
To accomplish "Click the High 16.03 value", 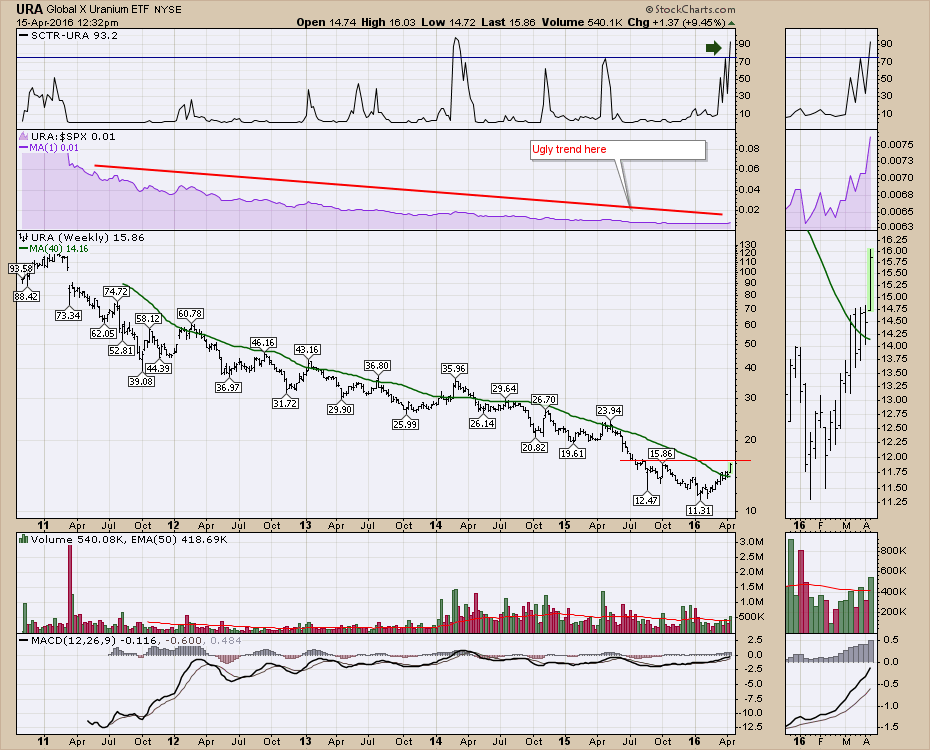I will pyautogui.click(x=388, y=23).
